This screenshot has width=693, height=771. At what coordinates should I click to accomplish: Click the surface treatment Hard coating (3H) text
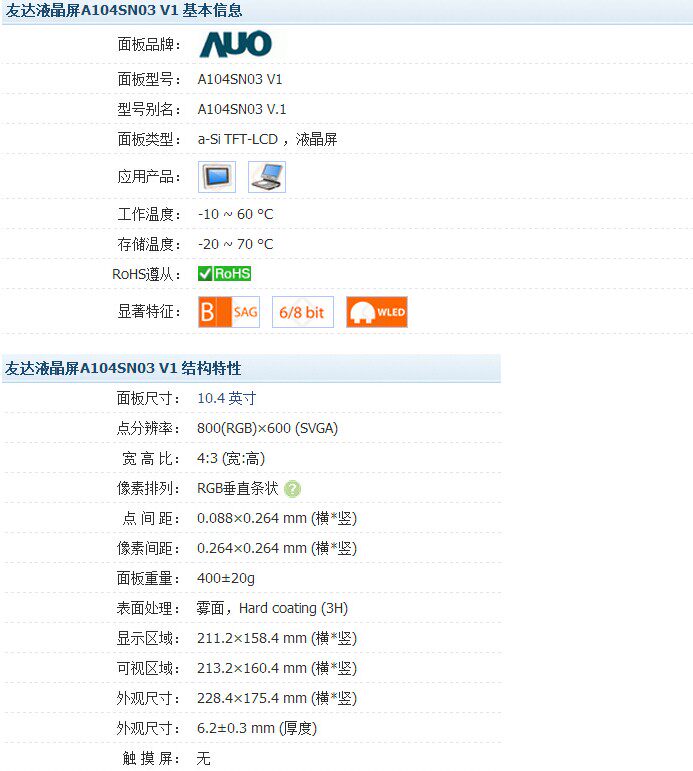[272, 608]
